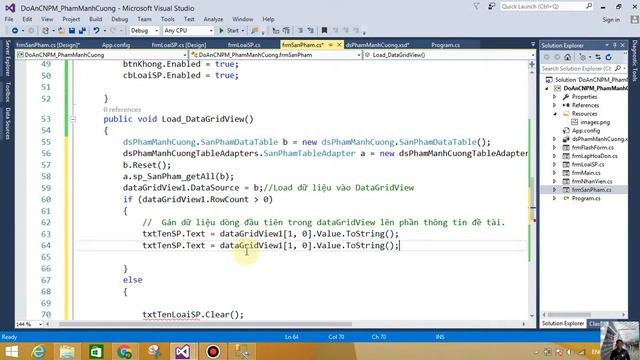Click the Save All toolbar icon
The image size is (640, 360).
[82, 31]
